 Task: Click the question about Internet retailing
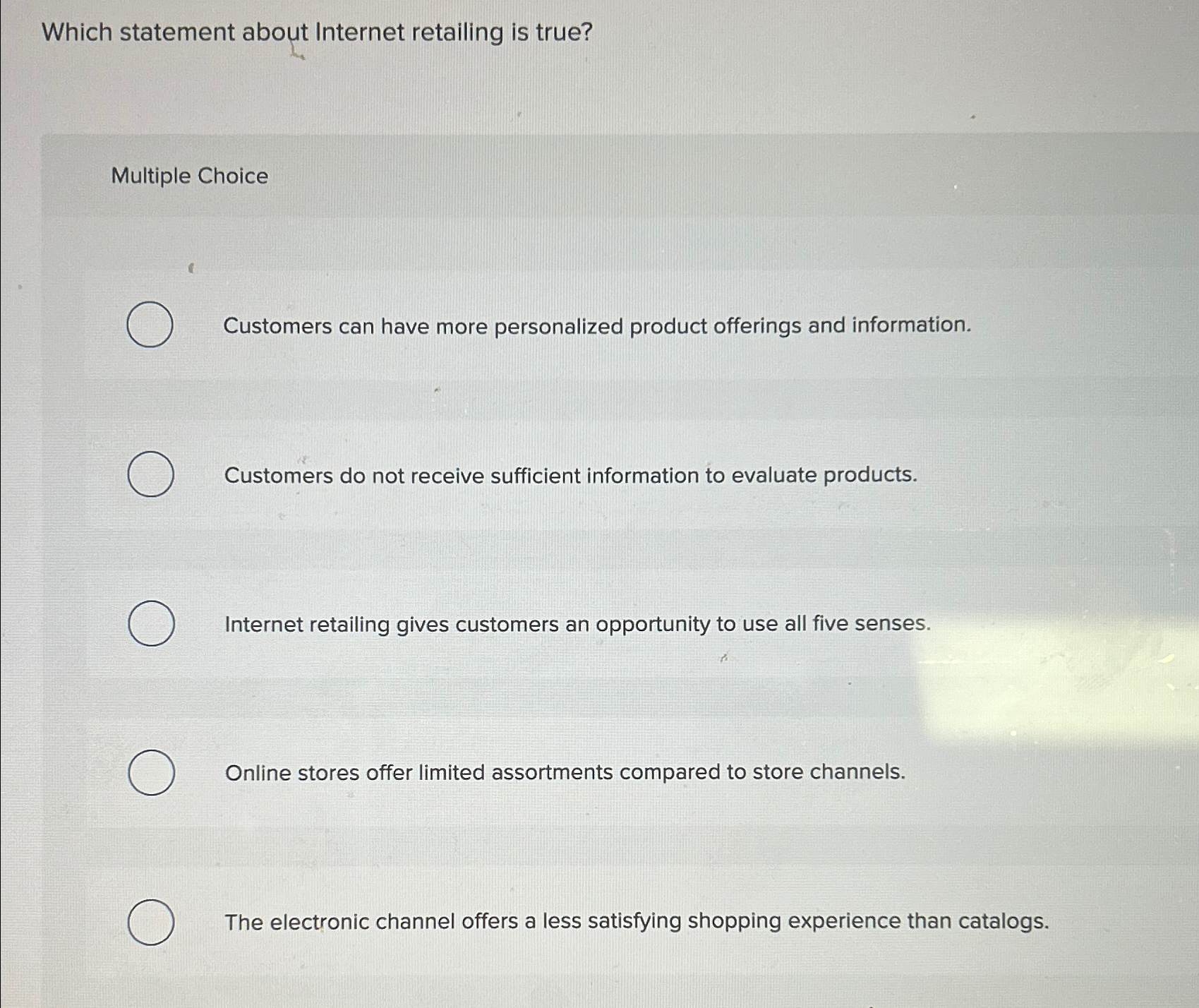pos(315,32)
